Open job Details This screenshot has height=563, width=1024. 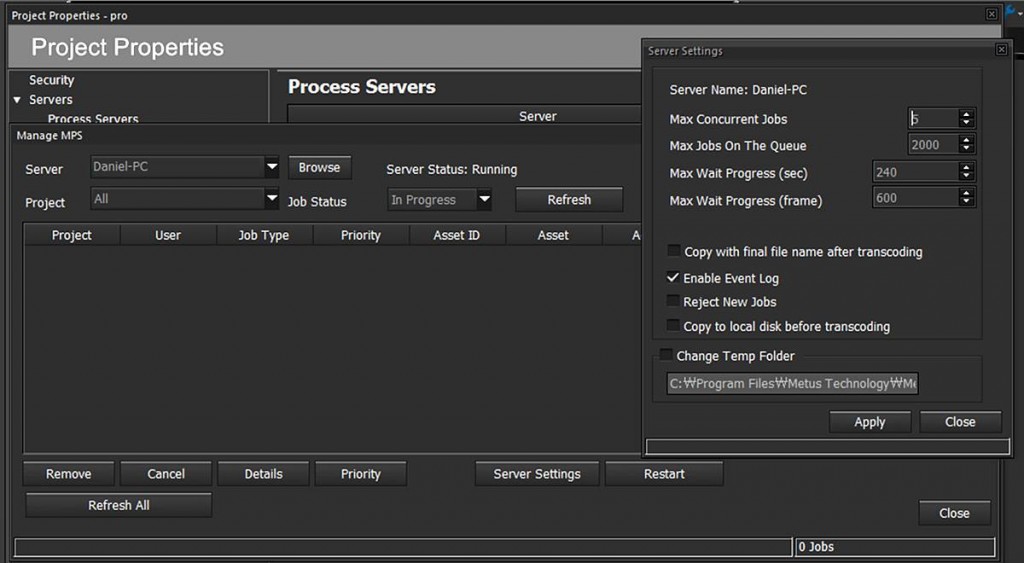click(x=263, y=474)
